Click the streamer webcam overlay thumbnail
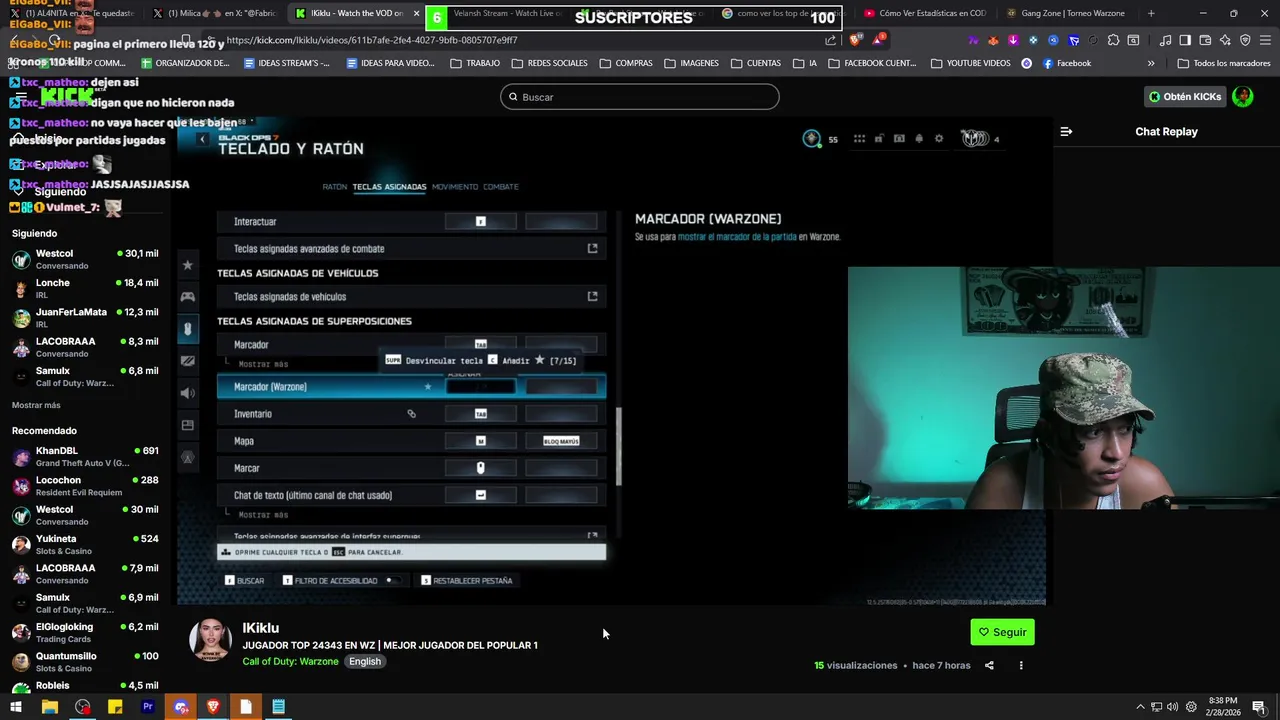This screenshot has height=720, width=1280. [1063, 388]
